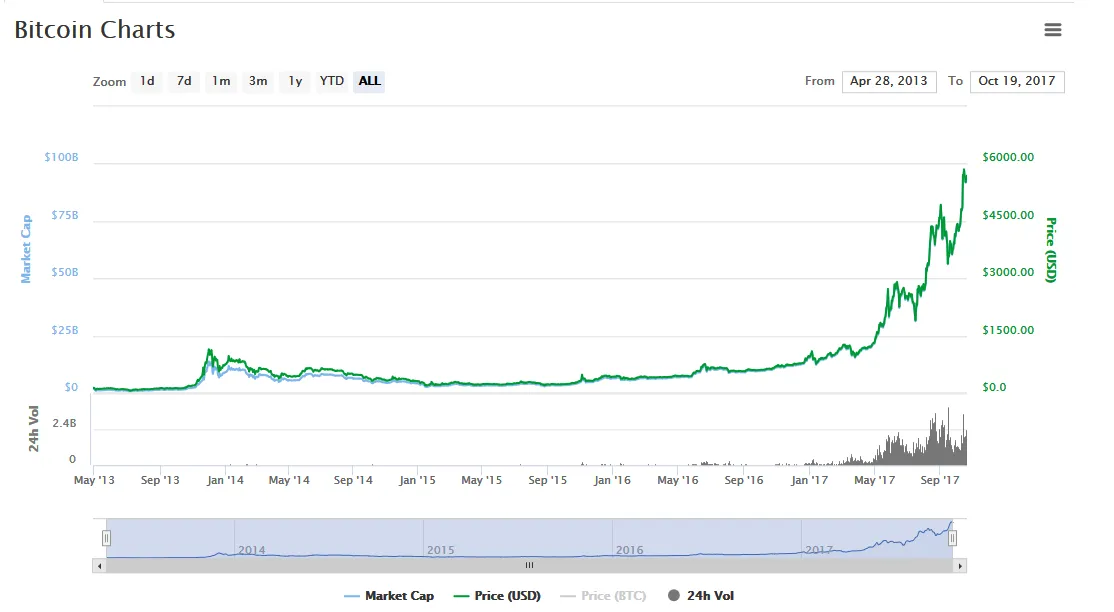Click the 24h Vol axis title
The width and height of the screenshot is (1114, 612).
(x=33, y=429)
